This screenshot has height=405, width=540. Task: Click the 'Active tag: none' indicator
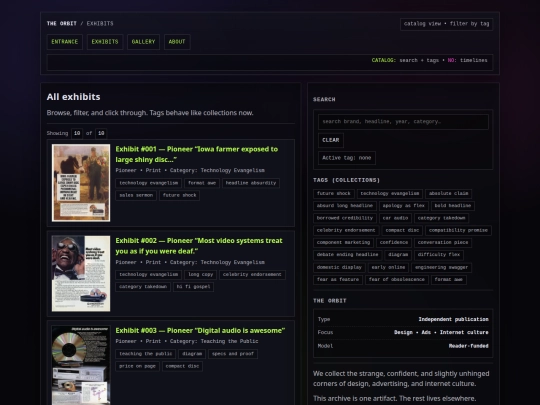pos(346,158)
